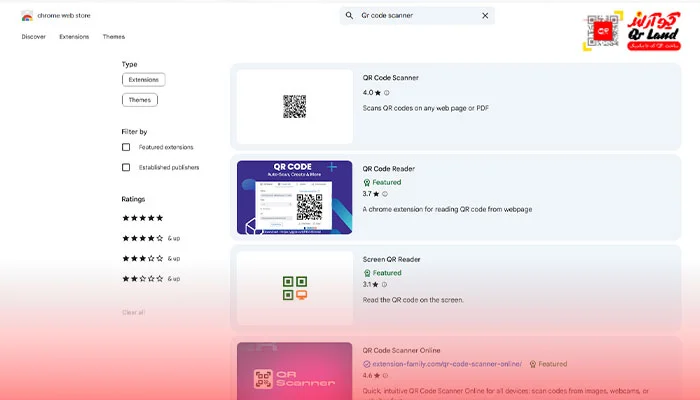Click 'A chrome extension for reading QR code' description

tap(447, 209)
